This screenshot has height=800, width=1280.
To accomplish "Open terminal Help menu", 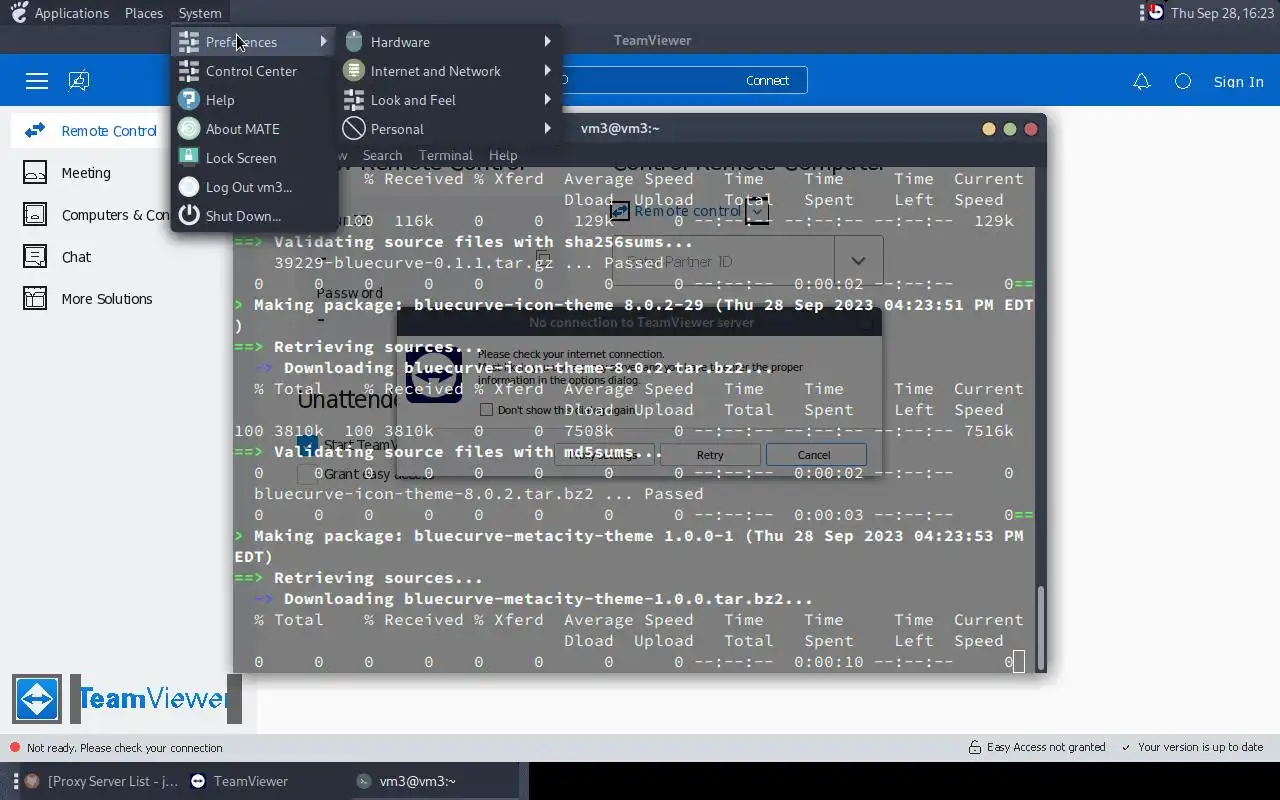I will (x=503, y=155).
